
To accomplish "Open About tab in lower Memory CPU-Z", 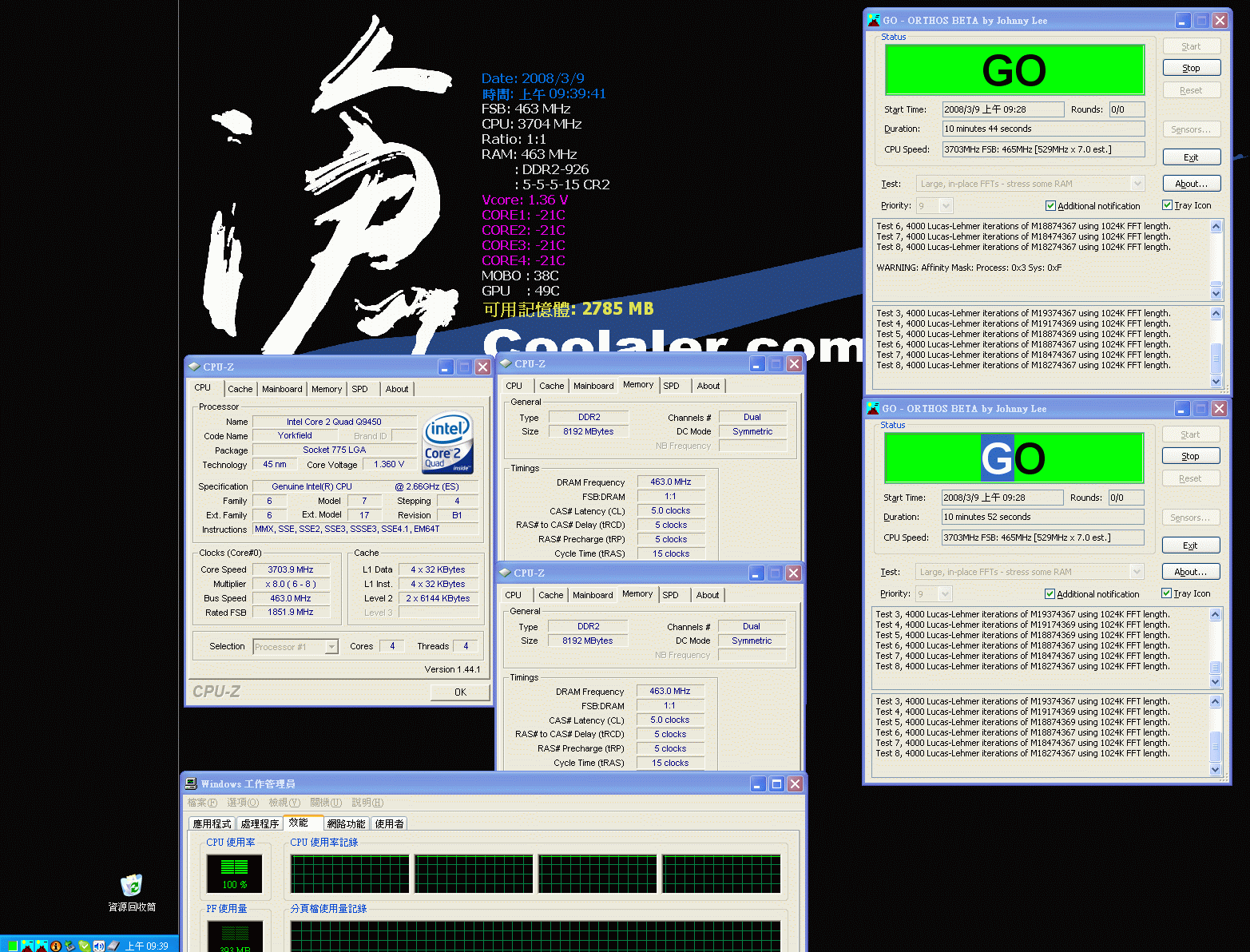I will pyautogui.click(x=708, y=595).
